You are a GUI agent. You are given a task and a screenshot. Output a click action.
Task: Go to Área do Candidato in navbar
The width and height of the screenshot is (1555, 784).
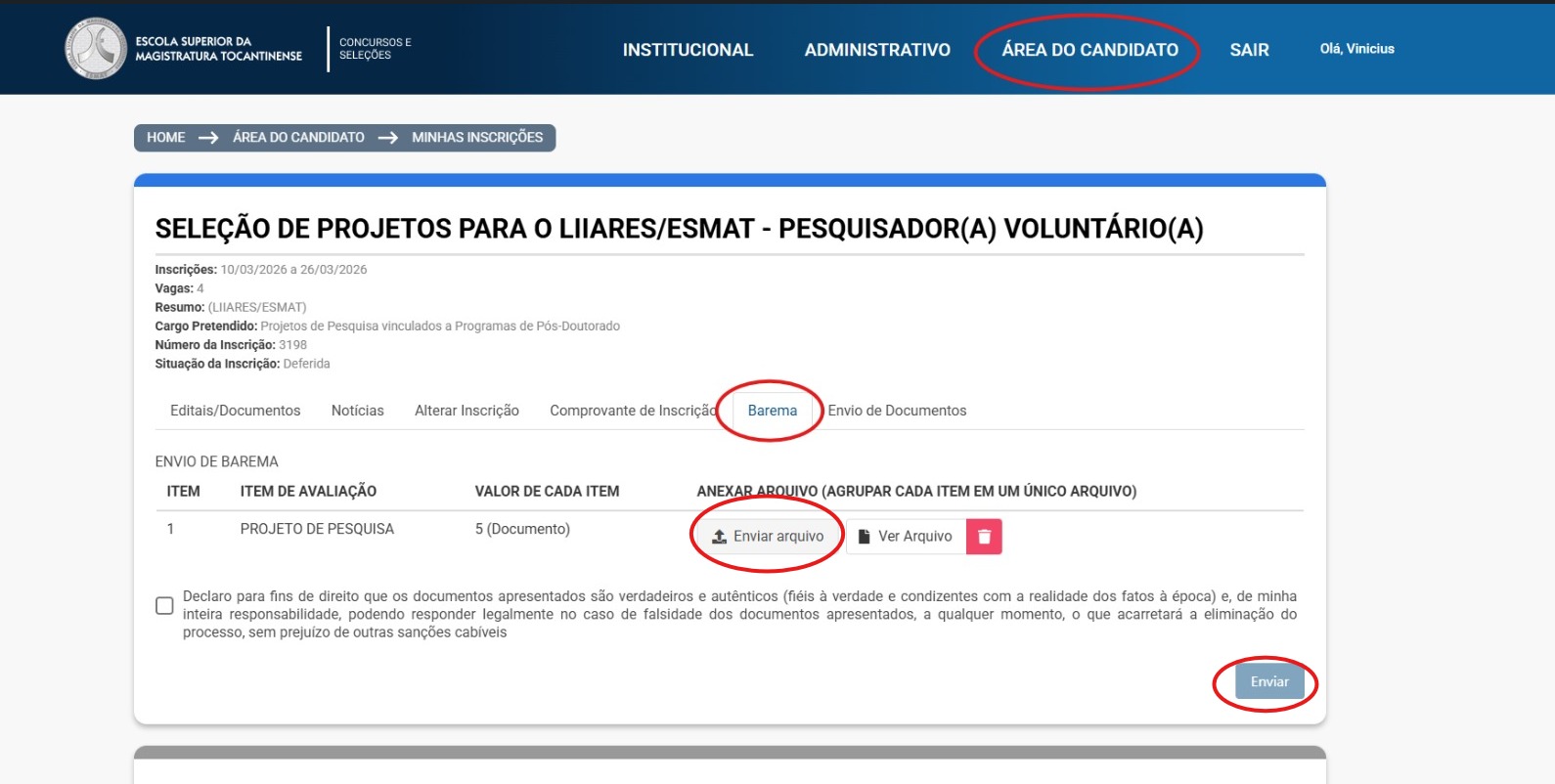coord(1089,50)
